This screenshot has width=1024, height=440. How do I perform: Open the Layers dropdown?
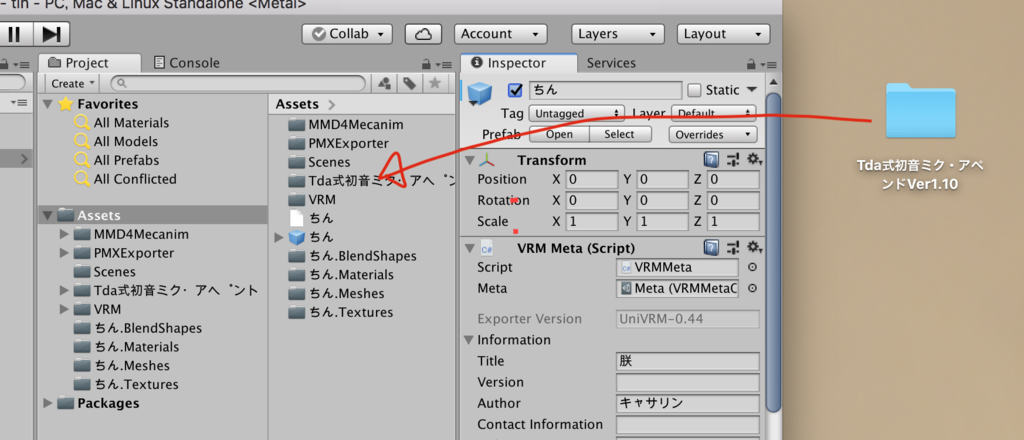(618, 34)
